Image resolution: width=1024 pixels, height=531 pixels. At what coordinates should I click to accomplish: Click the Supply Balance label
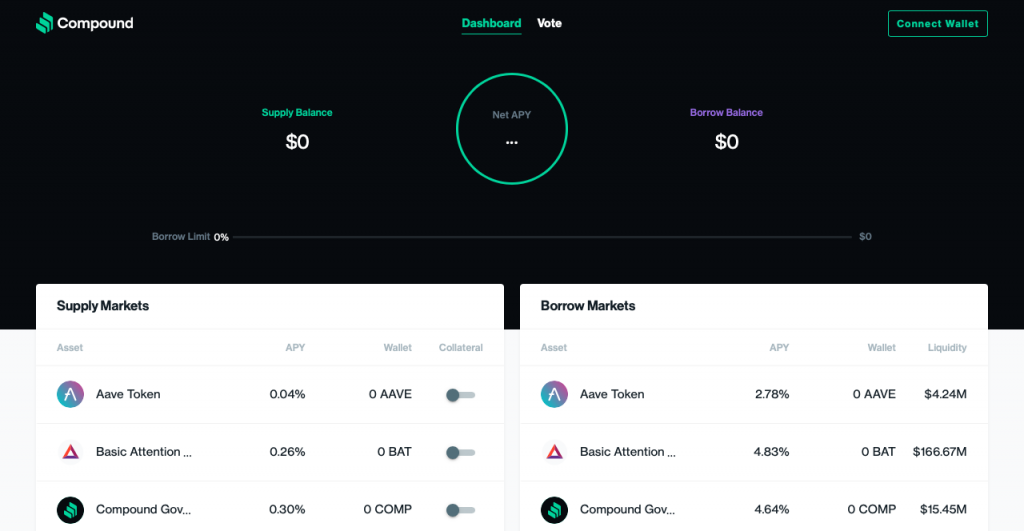[297, 112]
